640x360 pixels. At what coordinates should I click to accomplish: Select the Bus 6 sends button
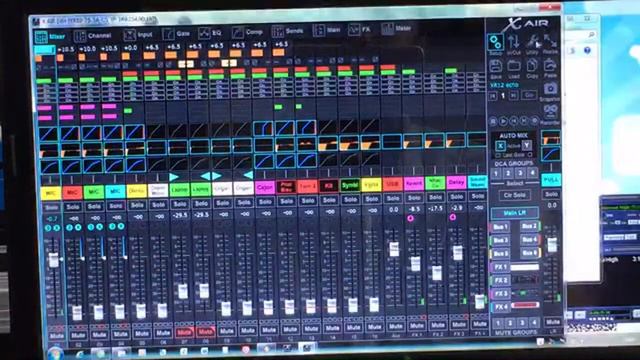[x=529, y=253]
